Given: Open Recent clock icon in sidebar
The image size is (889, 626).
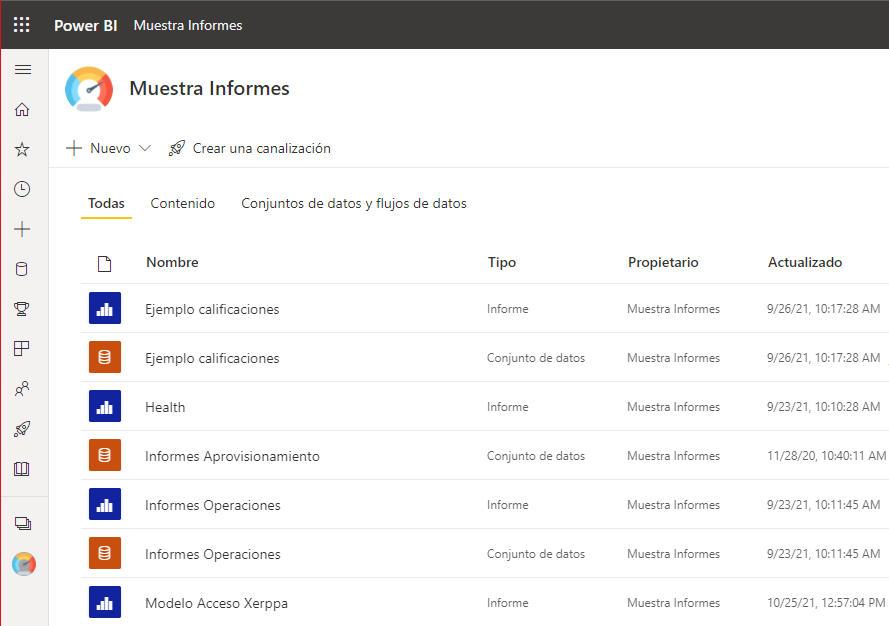Looking at the screenshot, I should pyautogui.click(x=22, y=189).
